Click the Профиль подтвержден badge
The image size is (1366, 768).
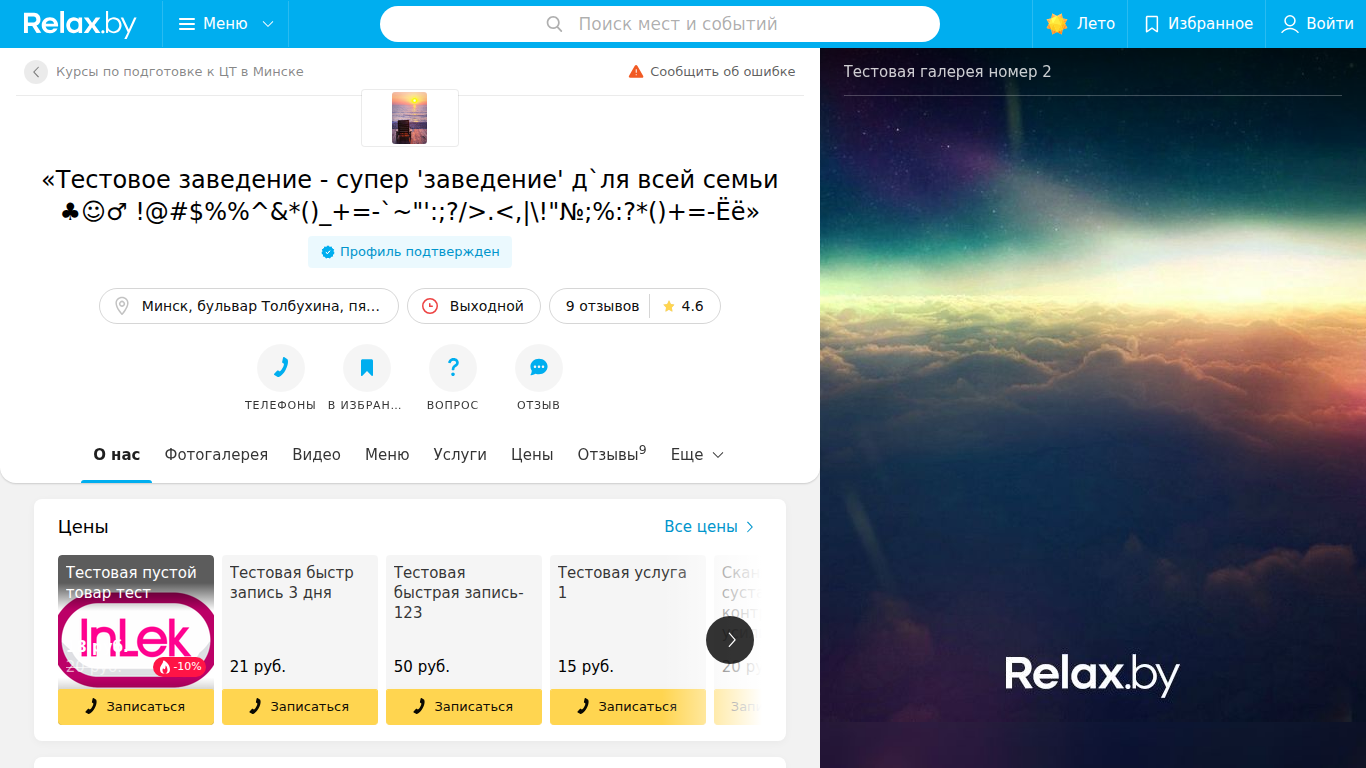point(410,252)
